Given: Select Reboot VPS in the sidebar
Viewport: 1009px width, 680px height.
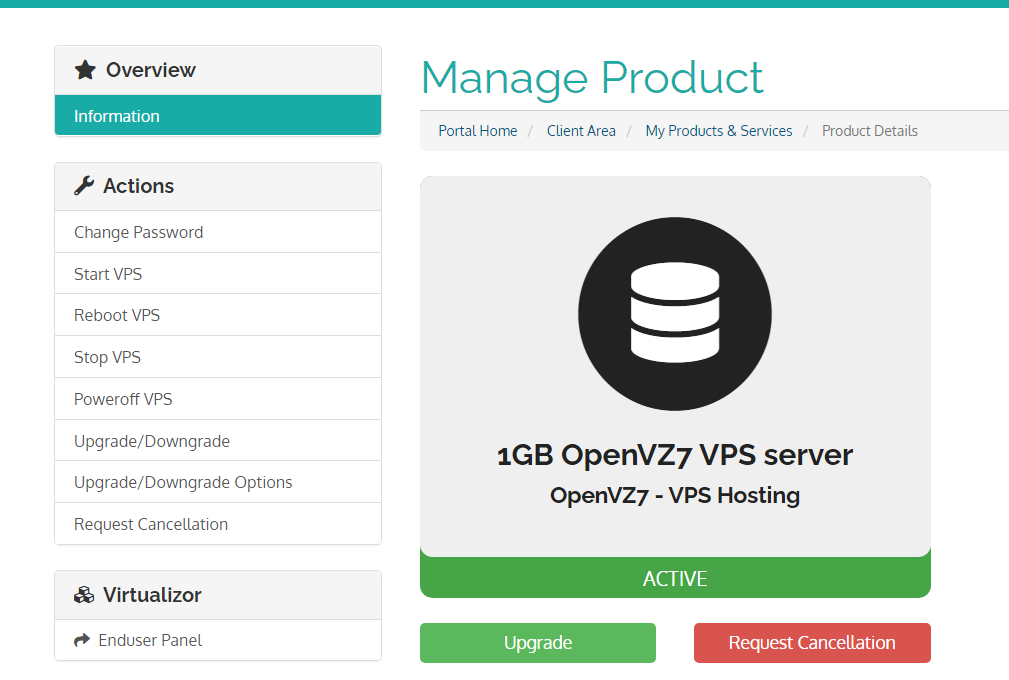Looking at the screenshot, I should click(x=117, y=315).
